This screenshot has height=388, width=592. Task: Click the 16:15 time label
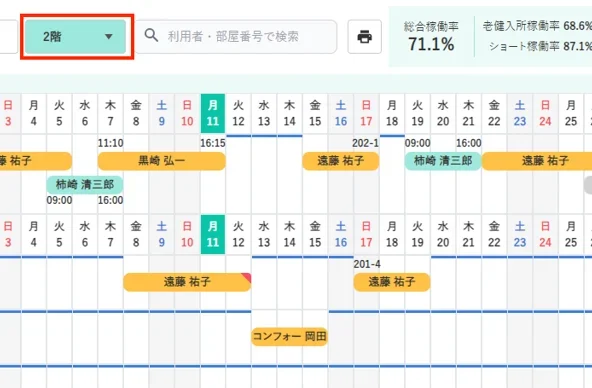point(213,143)
